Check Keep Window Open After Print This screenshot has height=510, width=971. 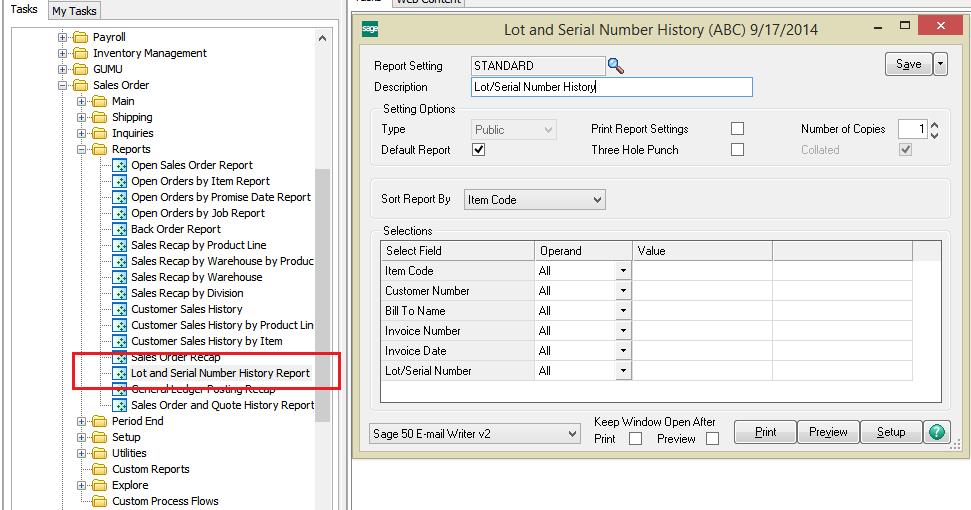point(635,439)
